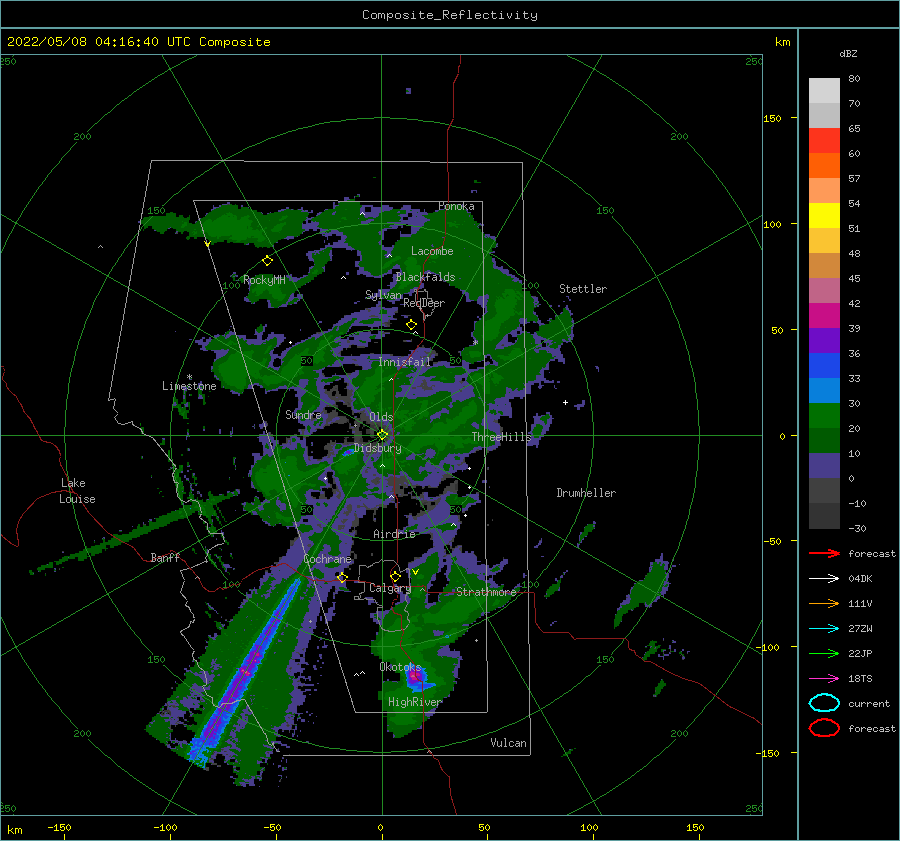Click the Olds label near radar center
The width and height of the screenshot is (900, 841).
point(381,417)
